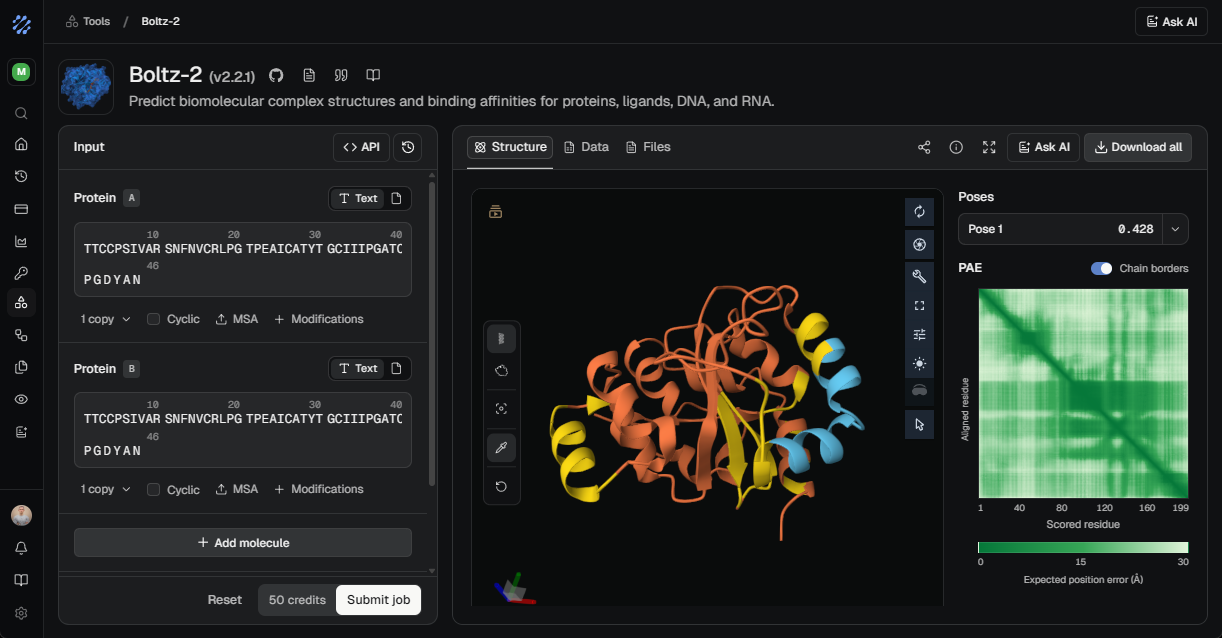The height and width of the screenshot is (638, 1222).
Task: Click the Submit job button
Action: coord(378,600)
